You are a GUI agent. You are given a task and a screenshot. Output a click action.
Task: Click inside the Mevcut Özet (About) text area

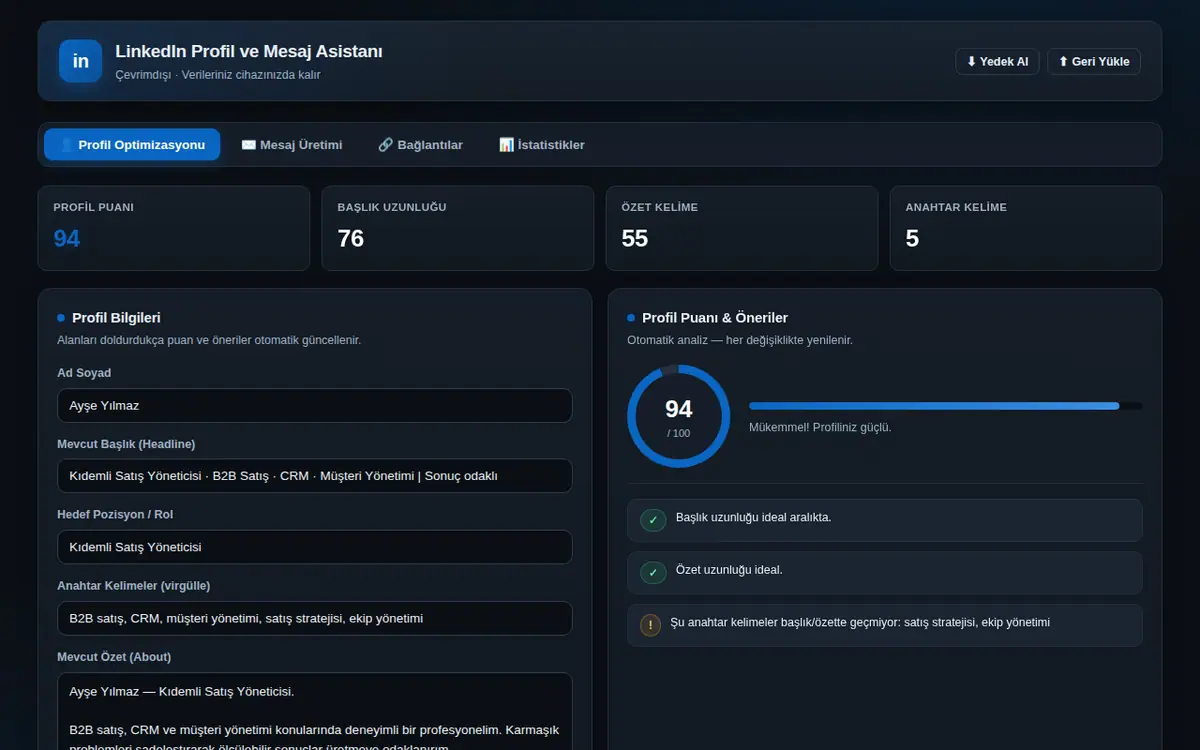(x=315, y=711)
